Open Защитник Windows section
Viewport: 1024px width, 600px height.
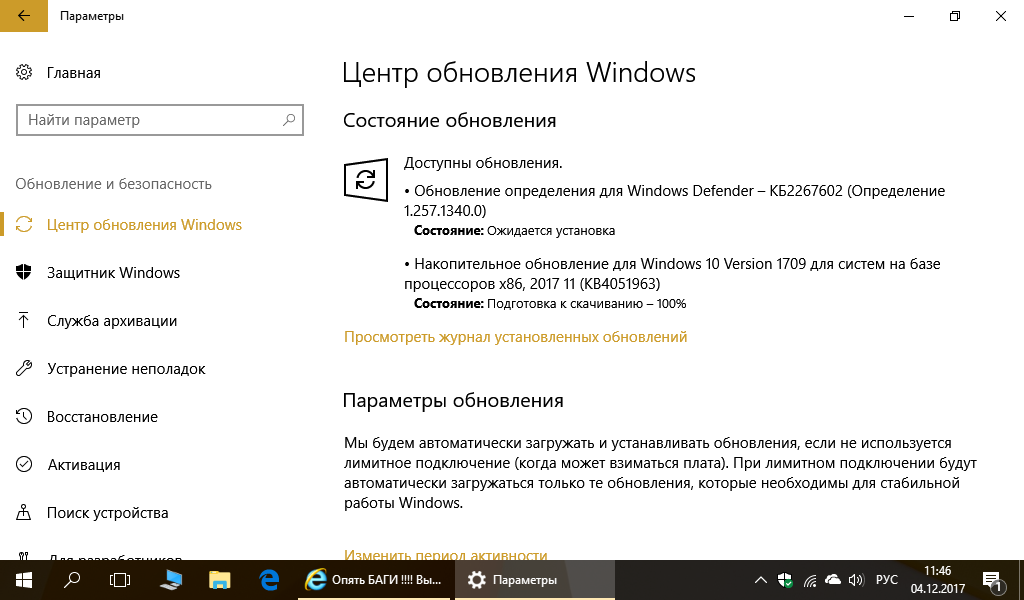pyautogui.click(x=114, y=272)
